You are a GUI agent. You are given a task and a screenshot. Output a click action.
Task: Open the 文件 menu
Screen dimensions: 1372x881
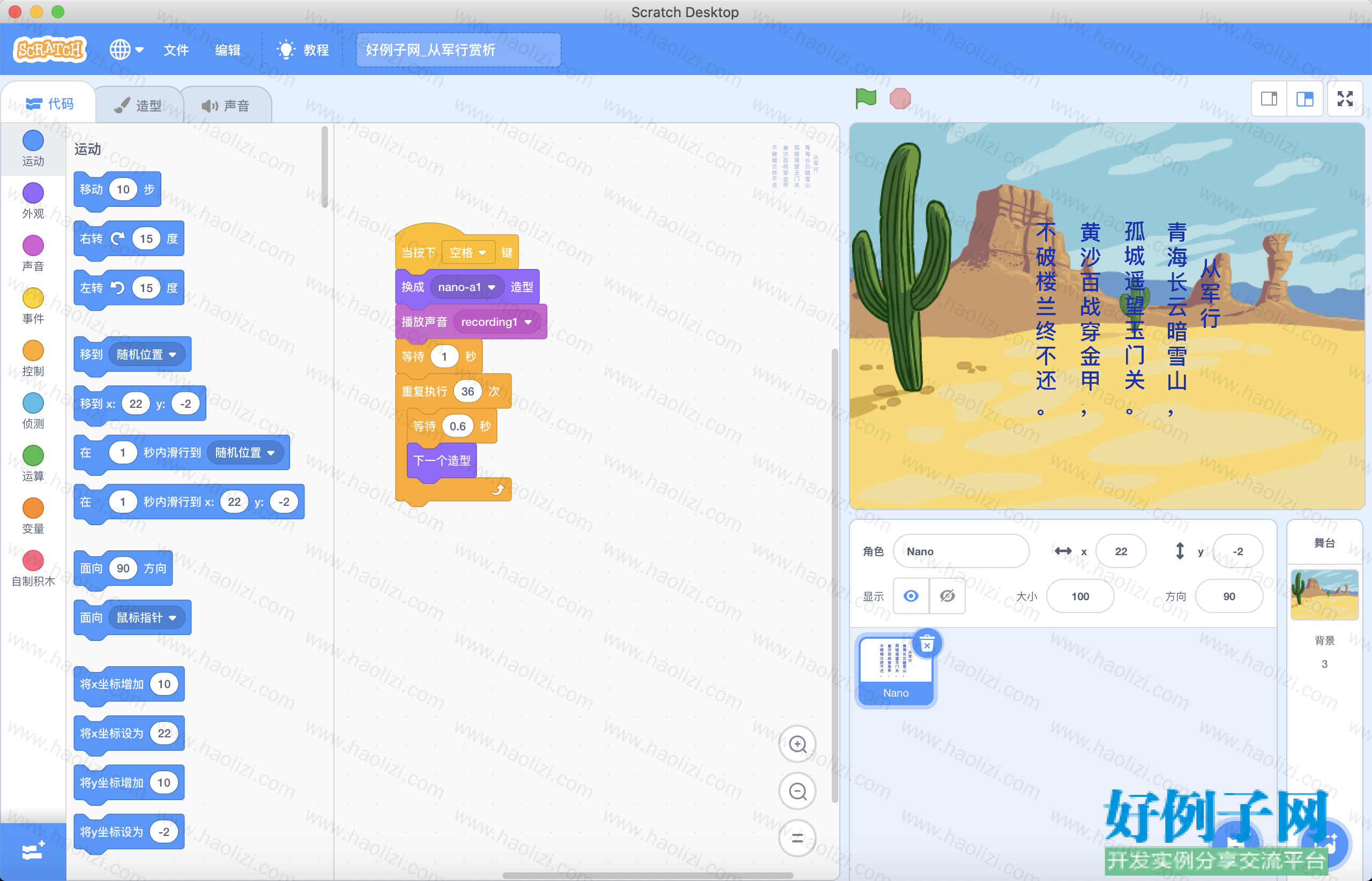(176, 50)
